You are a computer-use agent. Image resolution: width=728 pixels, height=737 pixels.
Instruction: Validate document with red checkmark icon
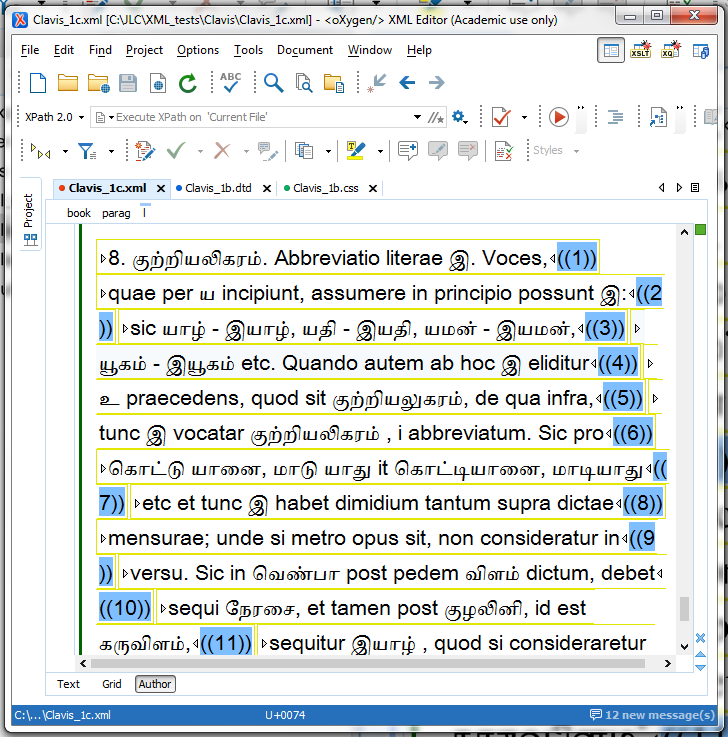(501, 117)
